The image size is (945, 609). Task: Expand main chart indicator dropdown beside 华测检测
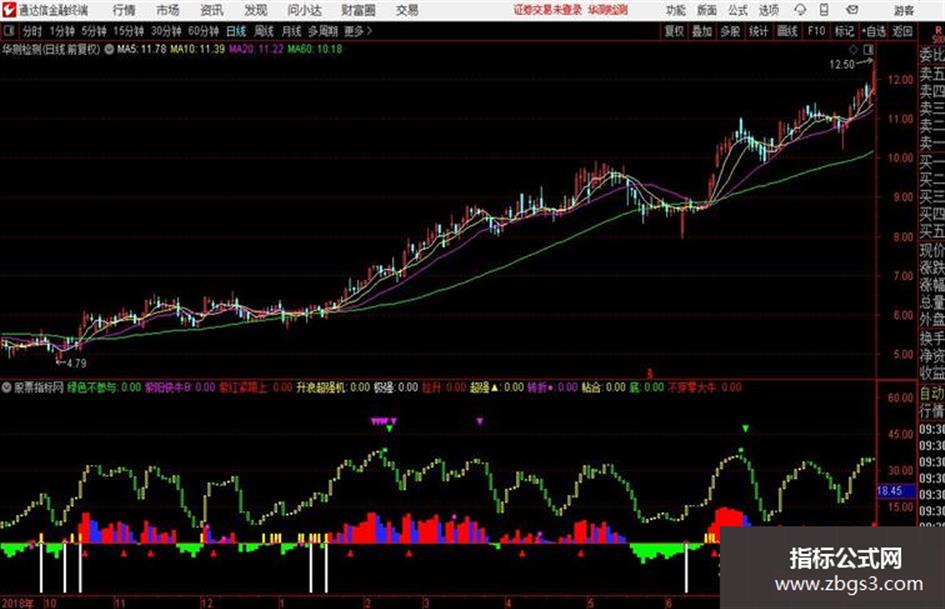pyautogui.click(x=109, y=49)
